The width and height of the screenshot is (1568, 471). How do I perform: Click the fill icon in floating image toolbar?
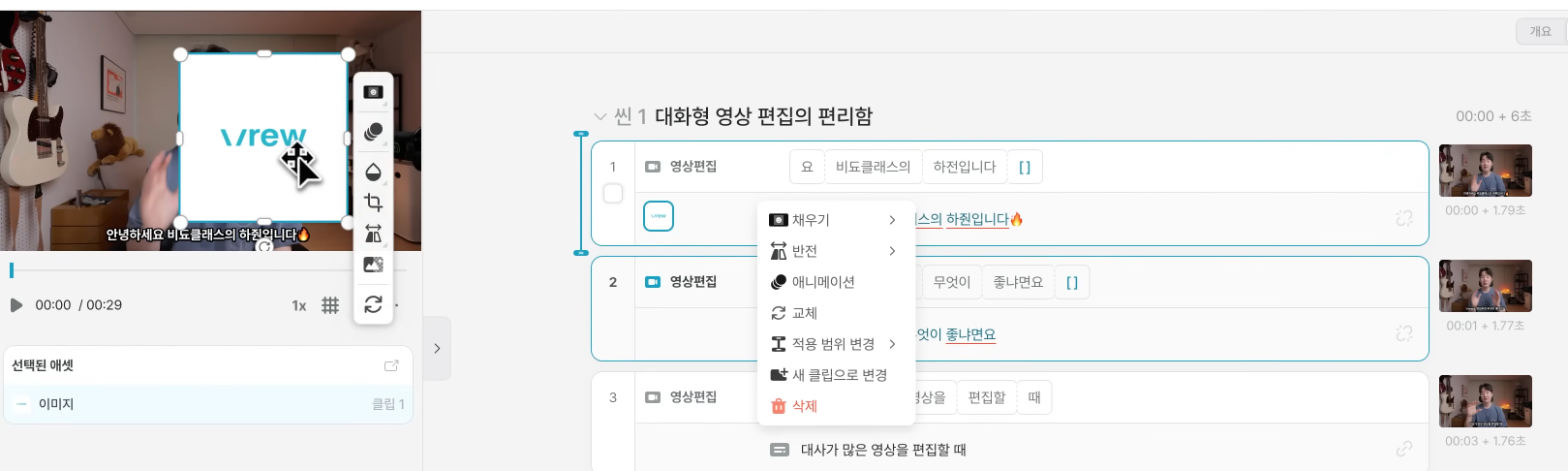pos(373,92)
